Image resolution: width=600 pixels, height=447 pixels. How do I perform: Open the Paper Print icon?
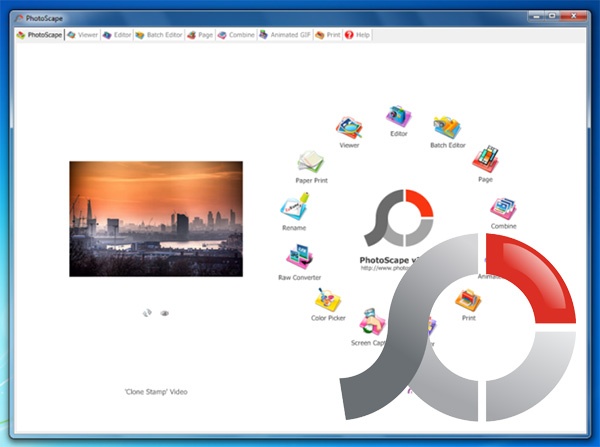(311, 162)
